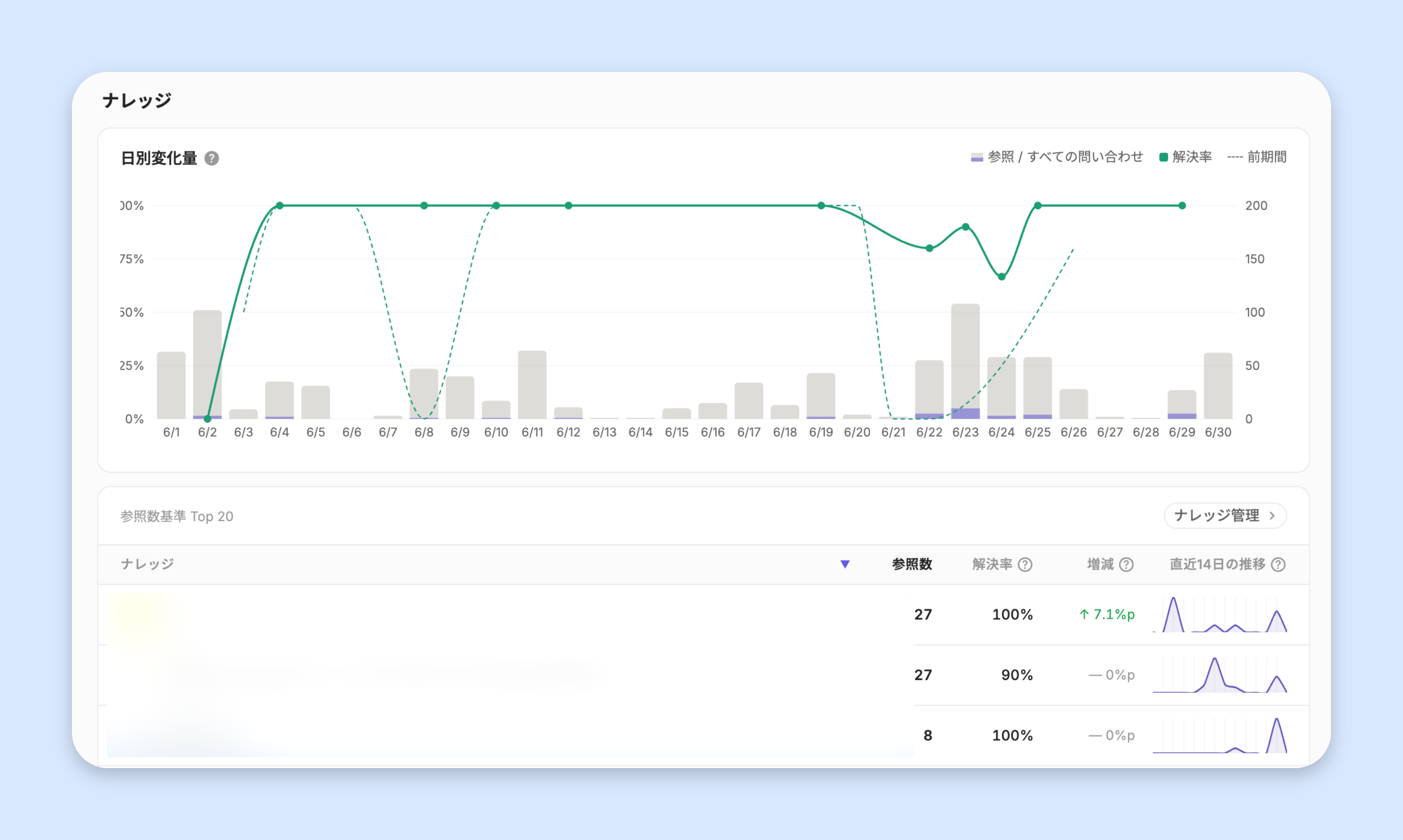
Task: Click sparkline in the 7.1%p row
Action: point(1220,614)
